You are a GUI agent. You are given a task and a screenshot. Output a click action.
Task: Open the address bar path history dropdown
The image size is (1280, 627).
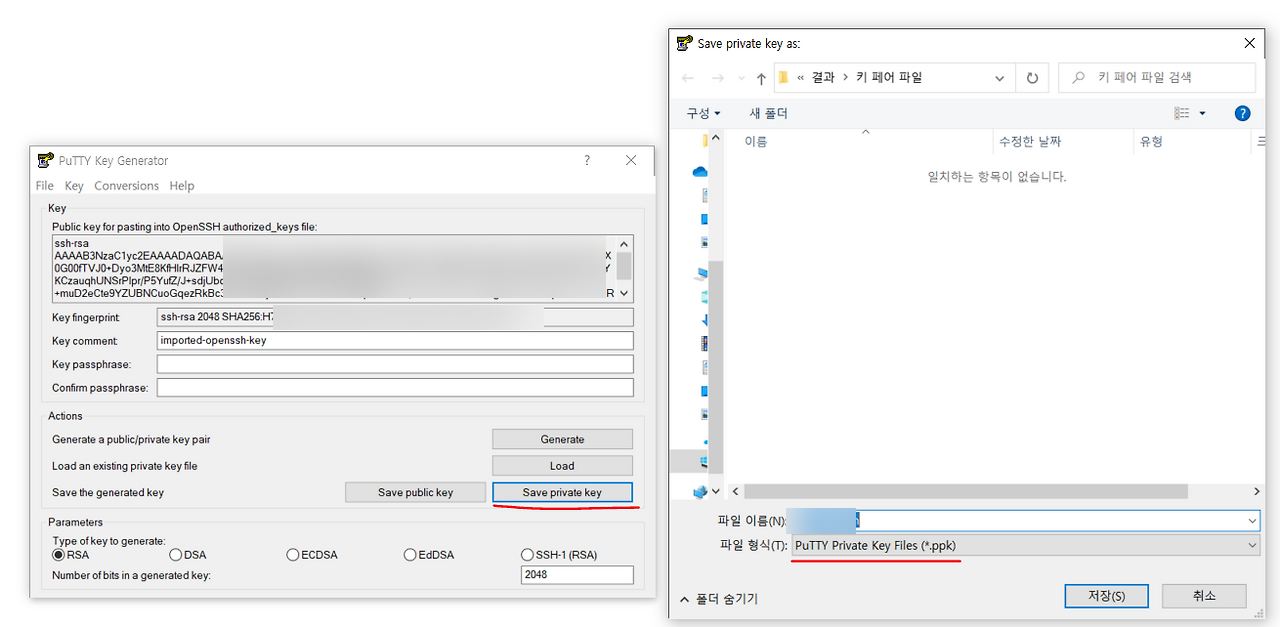tap(1000, 78)
